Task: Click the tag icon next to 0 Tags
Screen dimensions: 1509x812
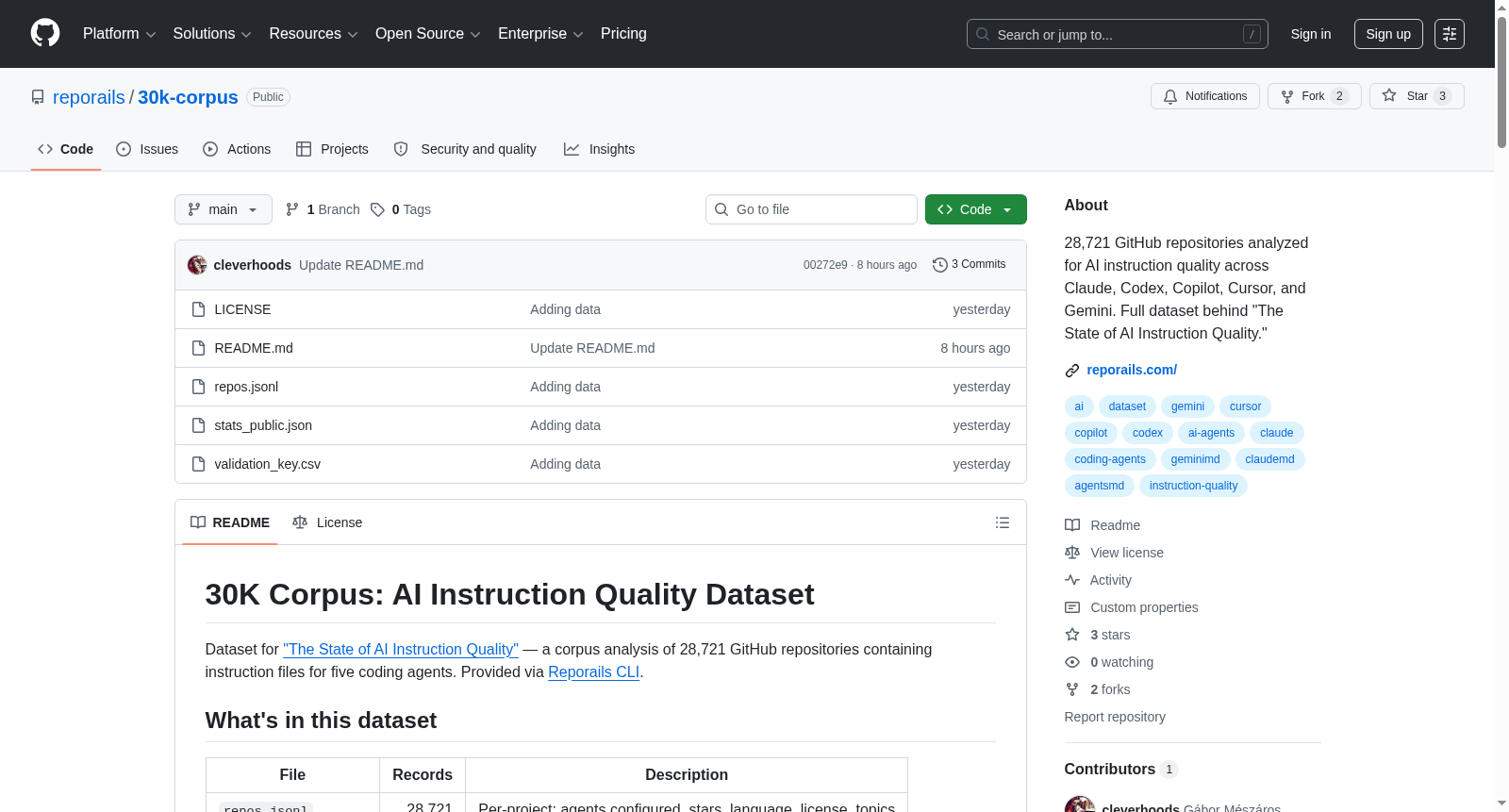Action: click(377, 209)
